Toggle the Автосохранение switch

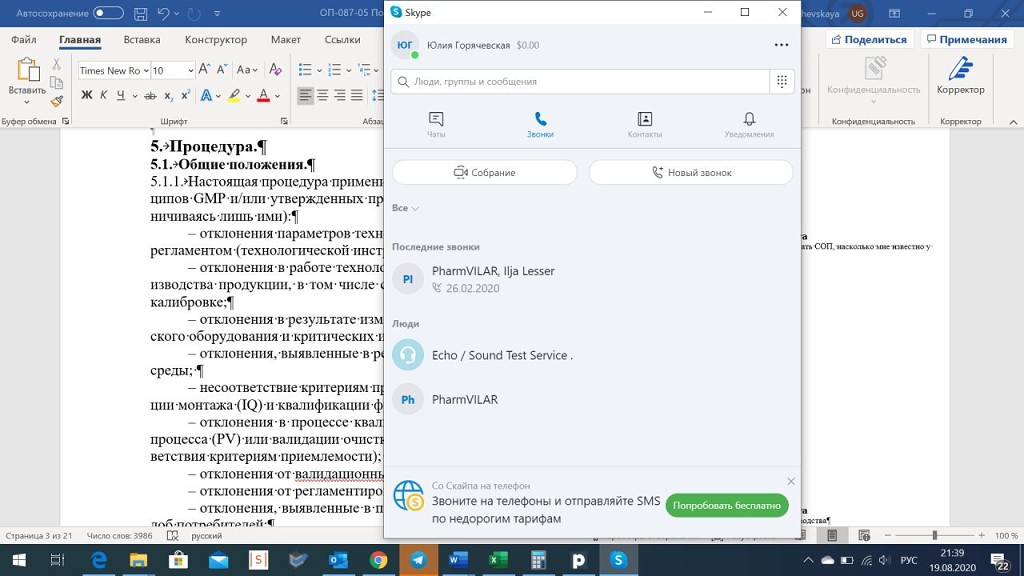[108, 14]
